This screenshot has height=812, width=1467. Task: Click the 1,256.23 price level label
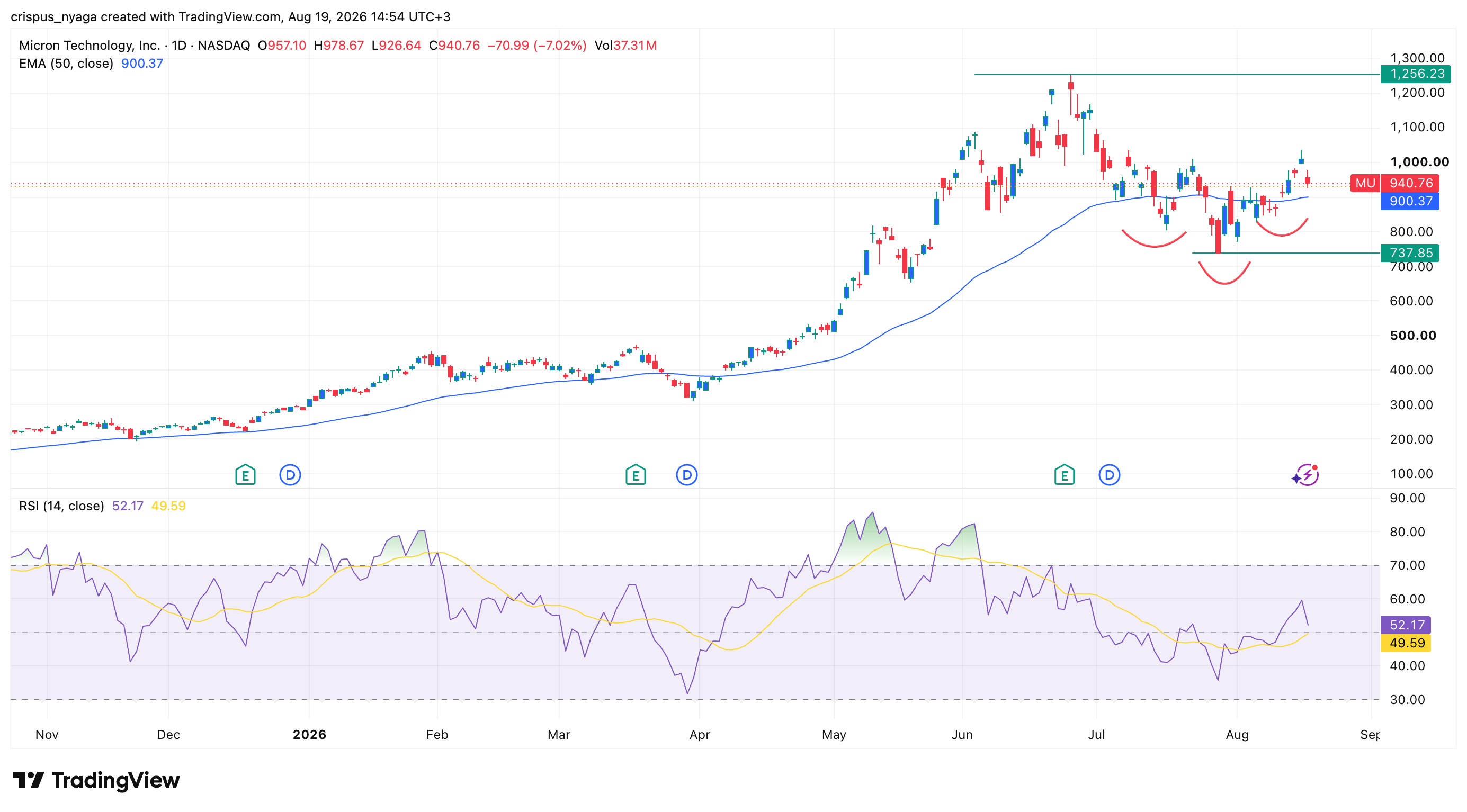(x=1416, y=74)
